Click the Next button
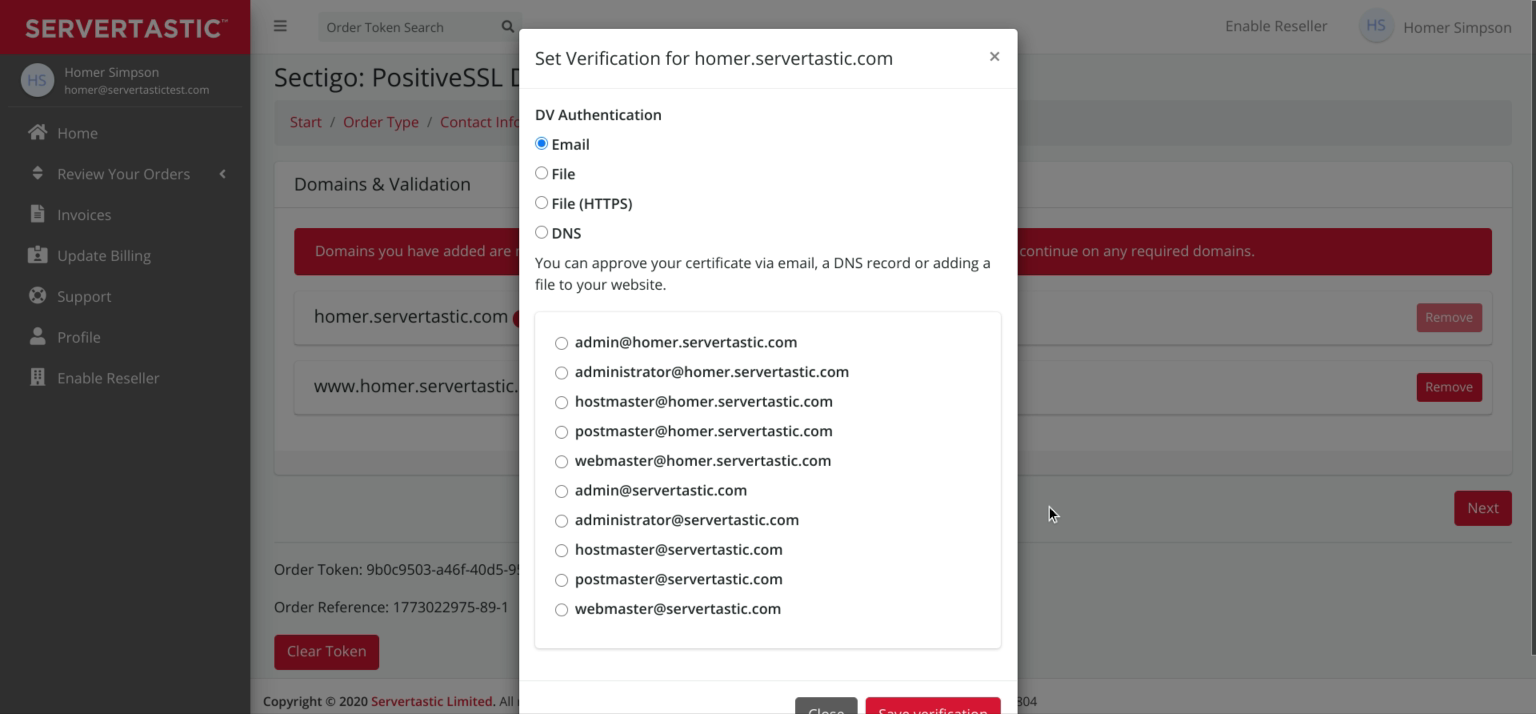This screenshot has height=714, width=1536. pos(1483,508)
